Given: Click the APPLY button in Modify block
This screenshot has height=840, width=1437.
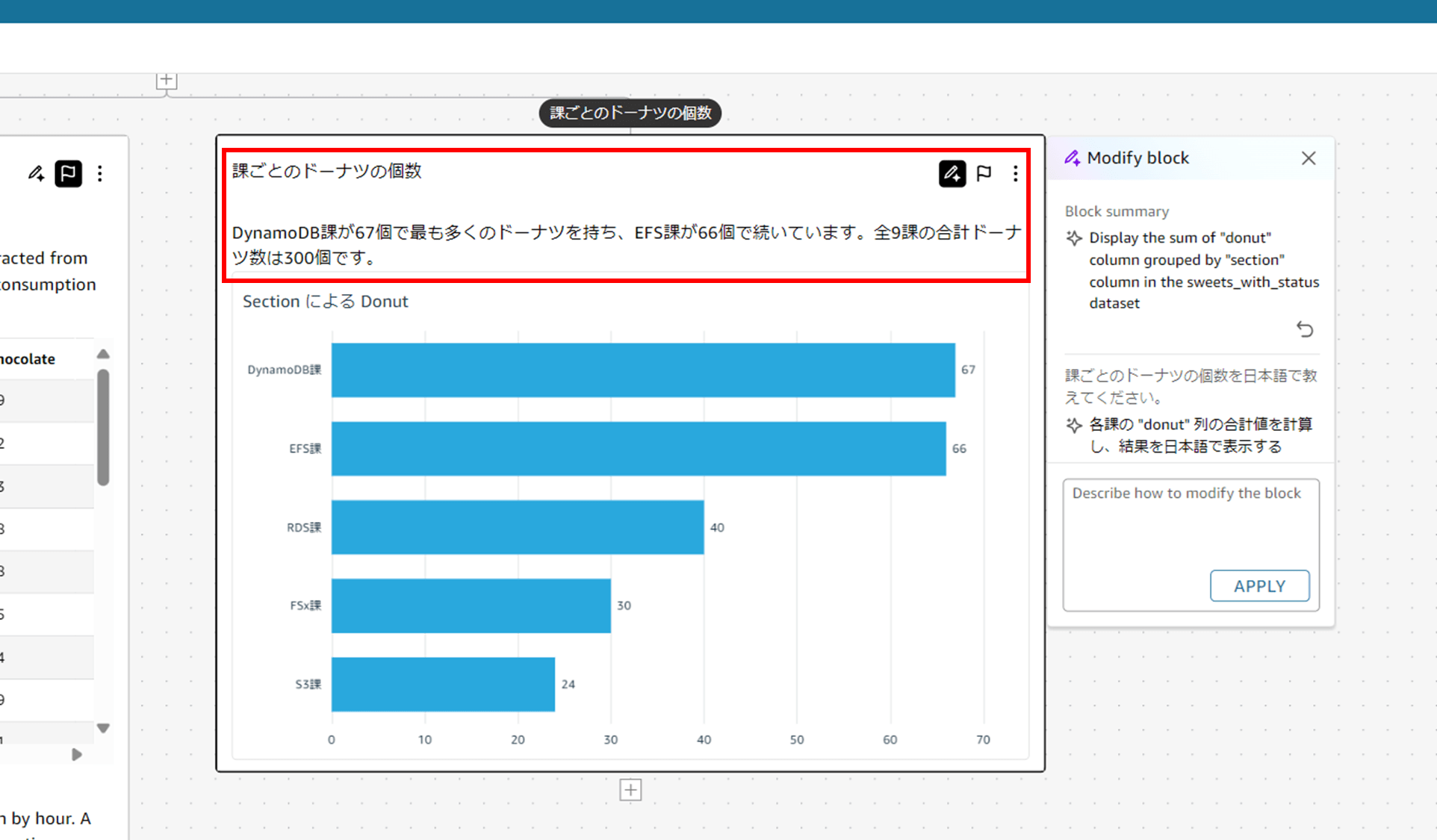Looking at the screenshot, I should pyautogui.click(x=1259, y=585).
